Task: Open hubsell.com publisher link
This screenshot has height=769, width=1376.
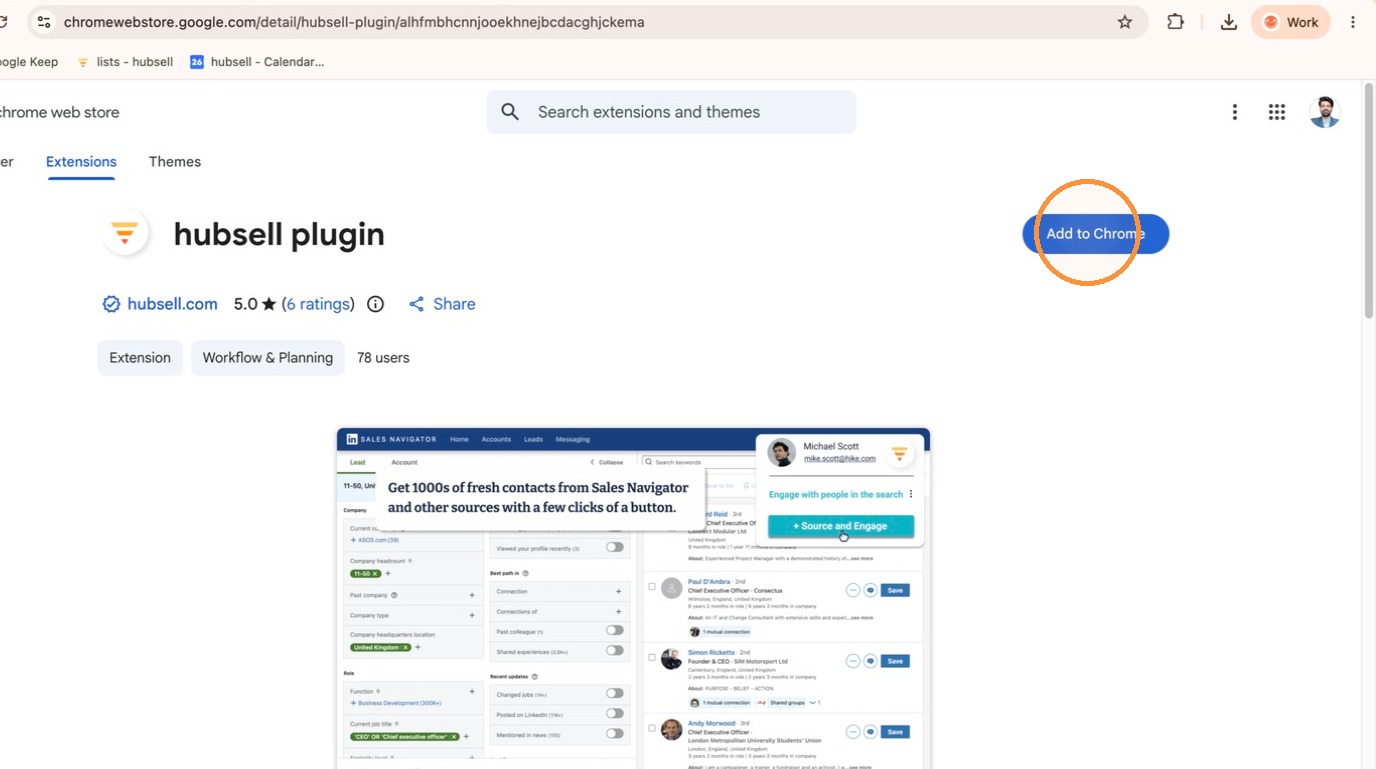Action: coord(172,304)
